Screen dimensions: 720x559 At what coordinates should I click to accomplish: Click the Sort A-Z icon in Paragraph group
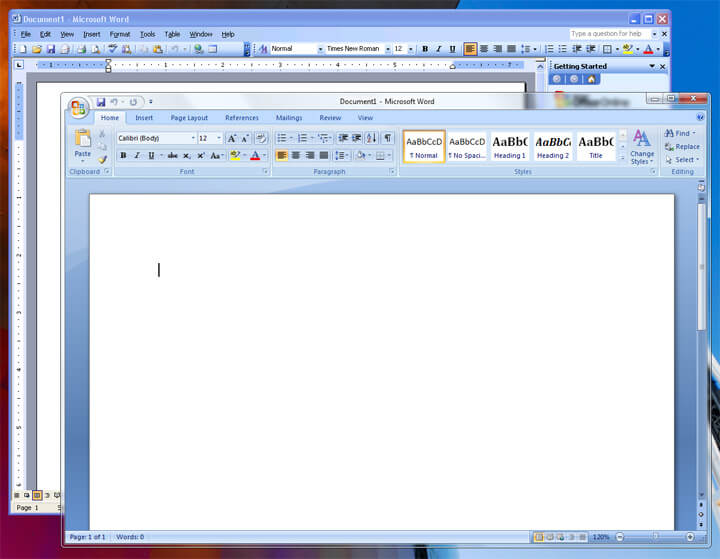click(371, 138)
